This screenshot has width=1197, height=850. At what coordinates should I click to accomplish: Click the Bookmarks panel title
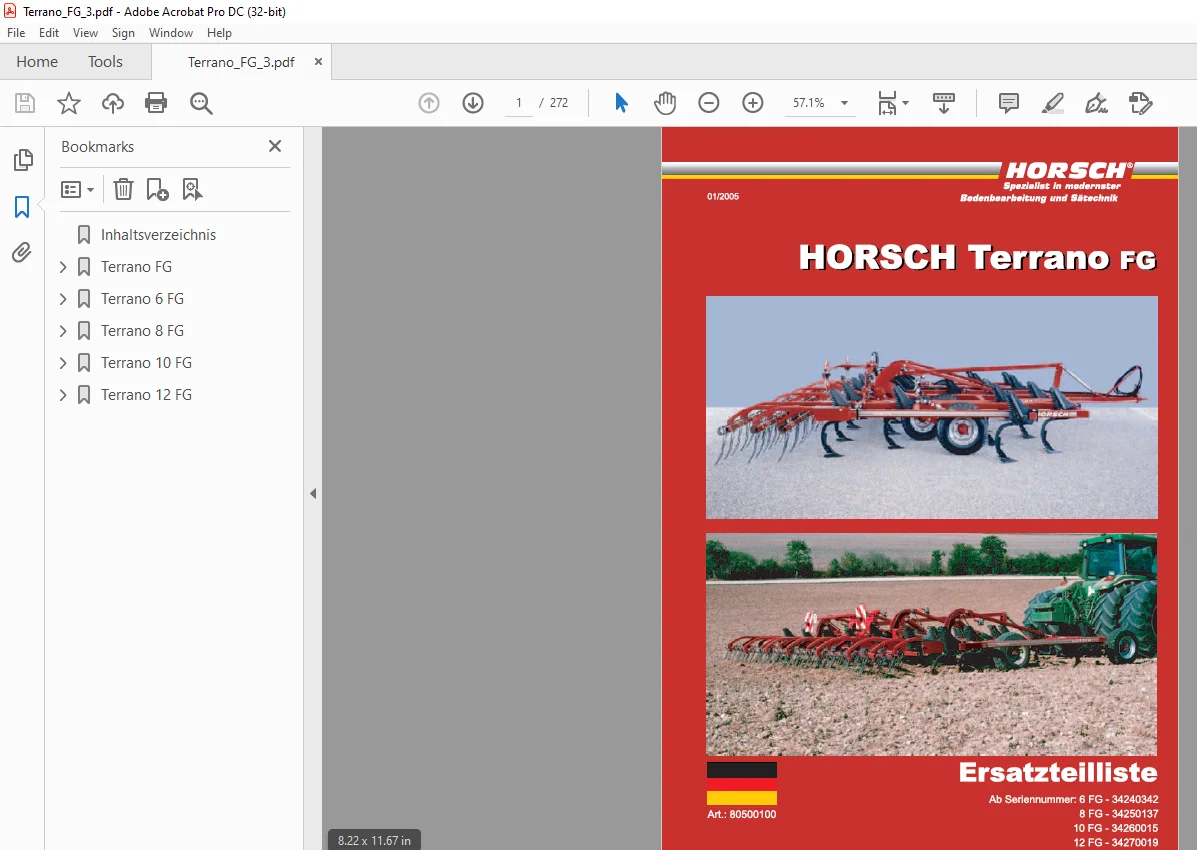click(x=98, y=147)
